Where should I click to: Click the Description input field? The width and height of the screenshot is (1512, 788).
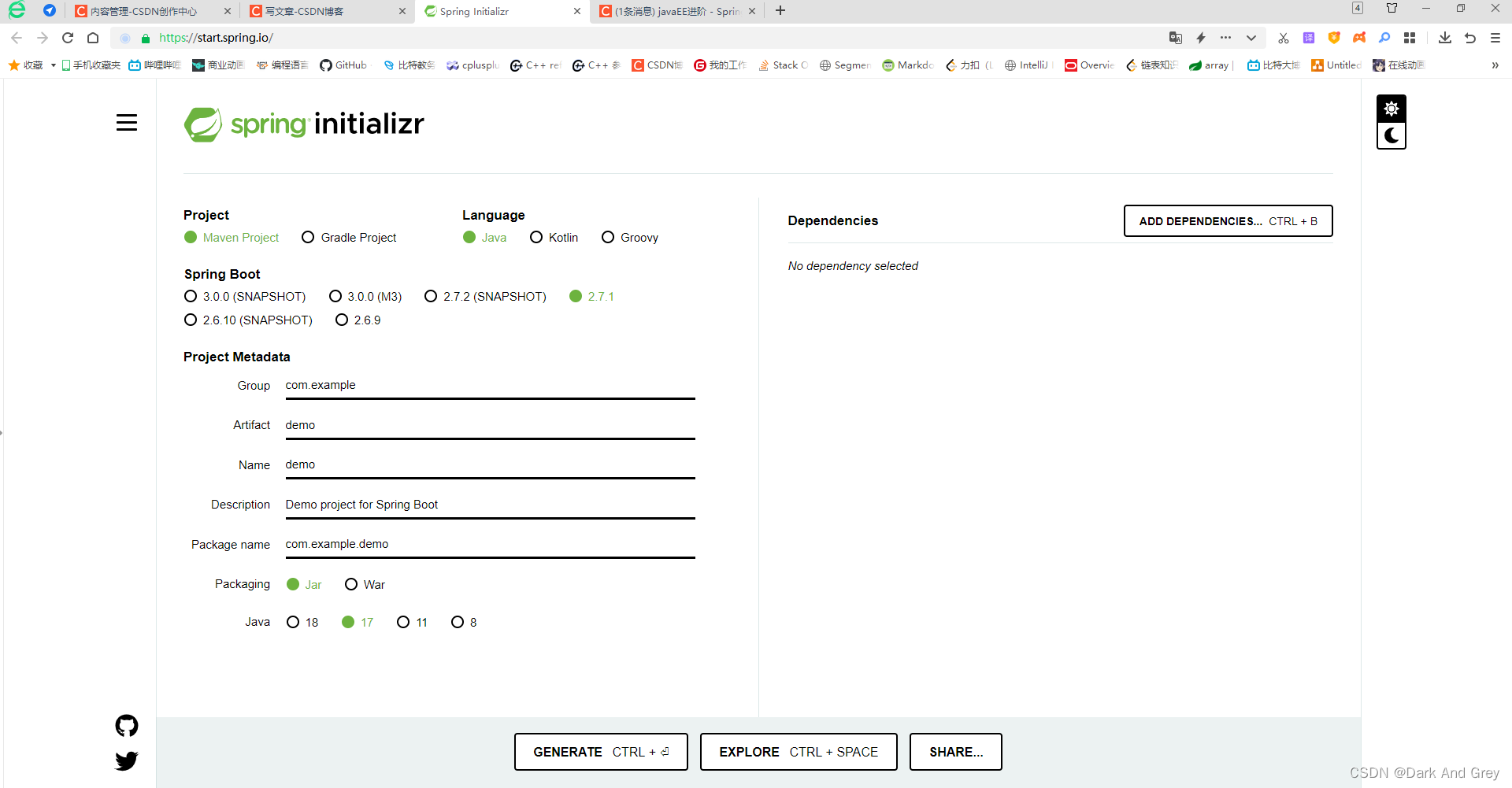tap(490, 505)
